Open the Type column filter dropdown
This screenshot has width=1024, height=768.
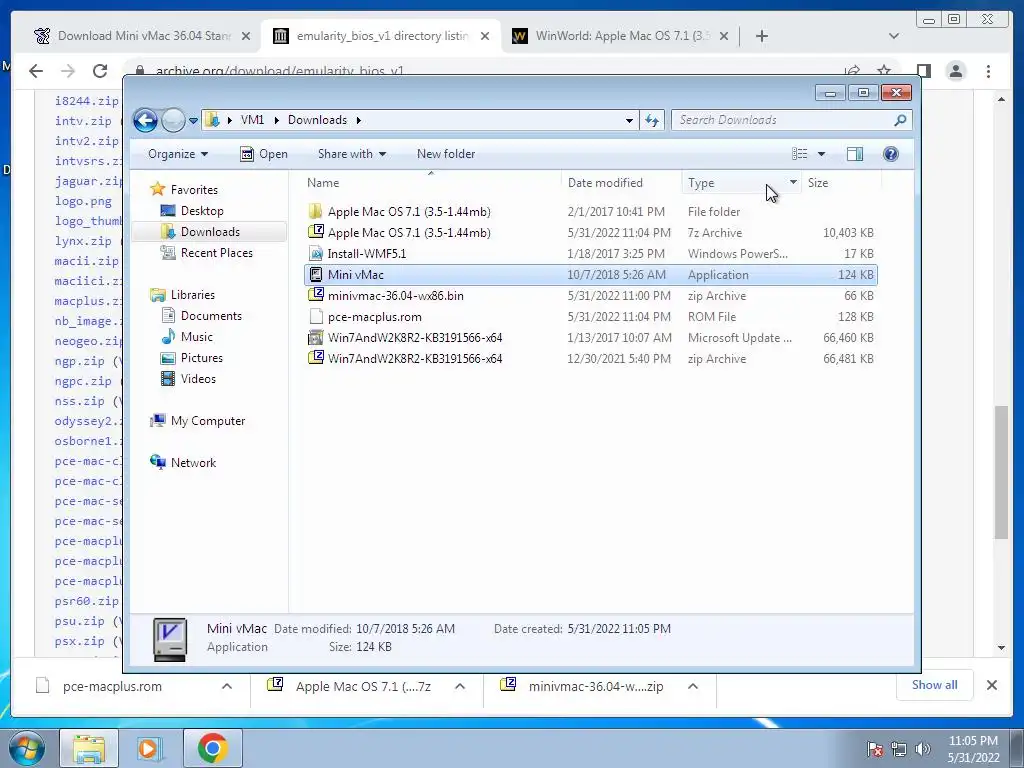coord(793,182)
